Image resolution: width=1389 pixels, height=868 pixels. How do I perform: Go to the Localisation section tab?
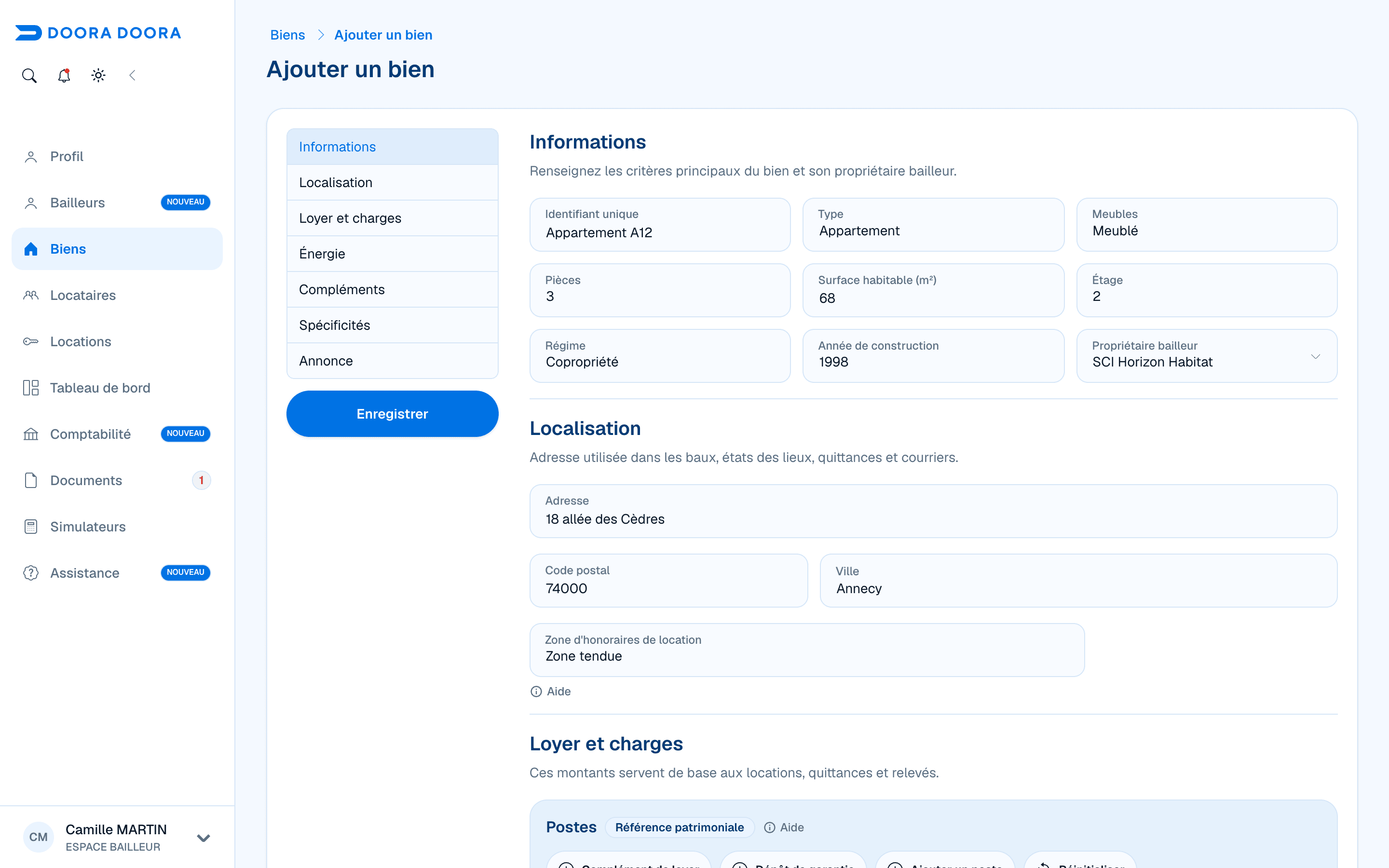(x=392, y=183)
